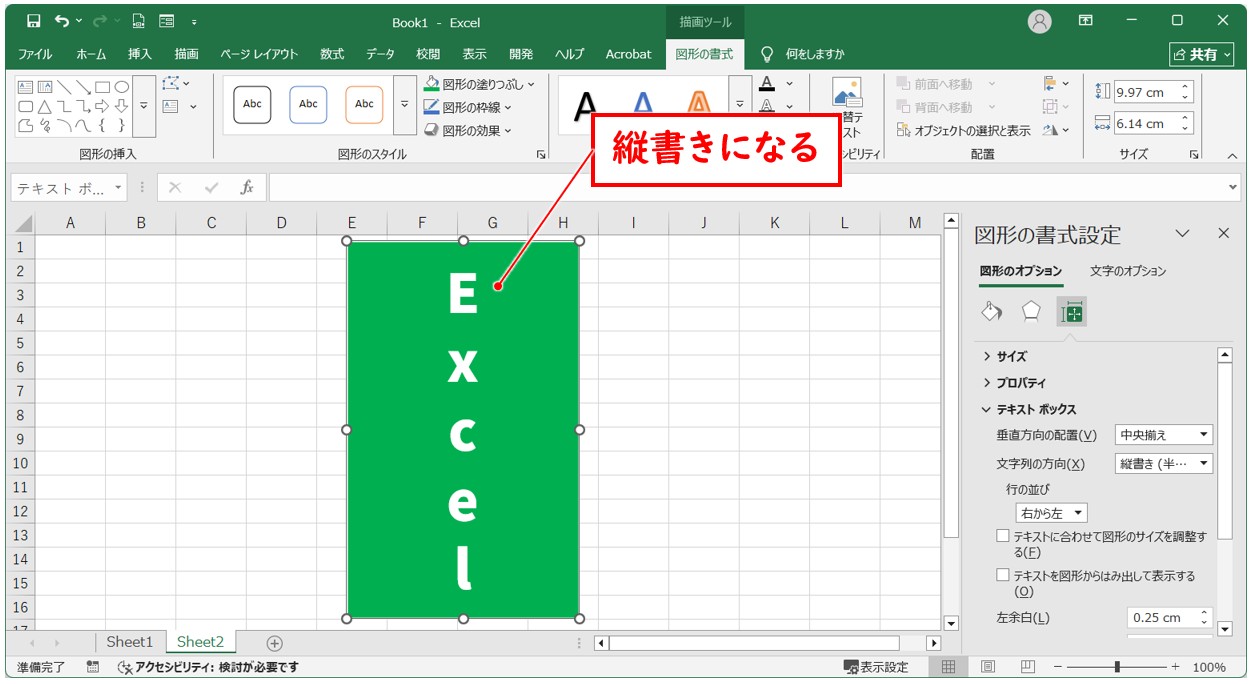Open 図形の枠線 shape outline menu

pyautogui.click(x=467, y=107)
